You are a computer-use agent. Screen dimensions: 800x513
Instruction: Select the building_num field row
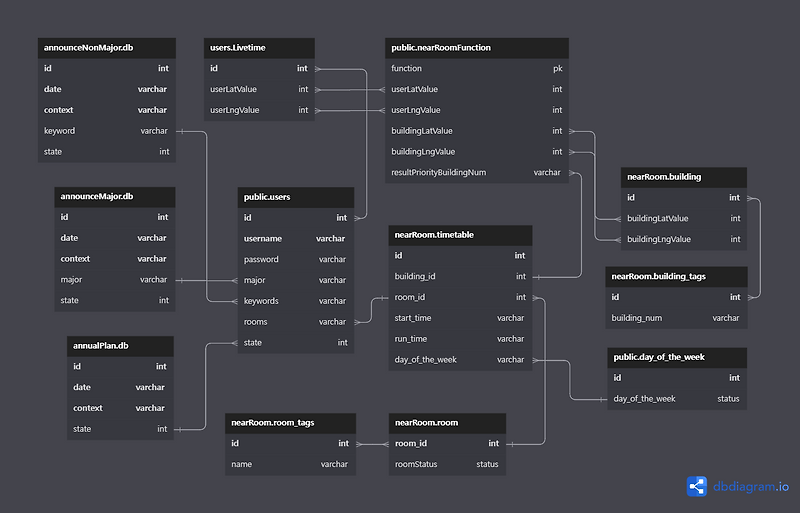676,318
